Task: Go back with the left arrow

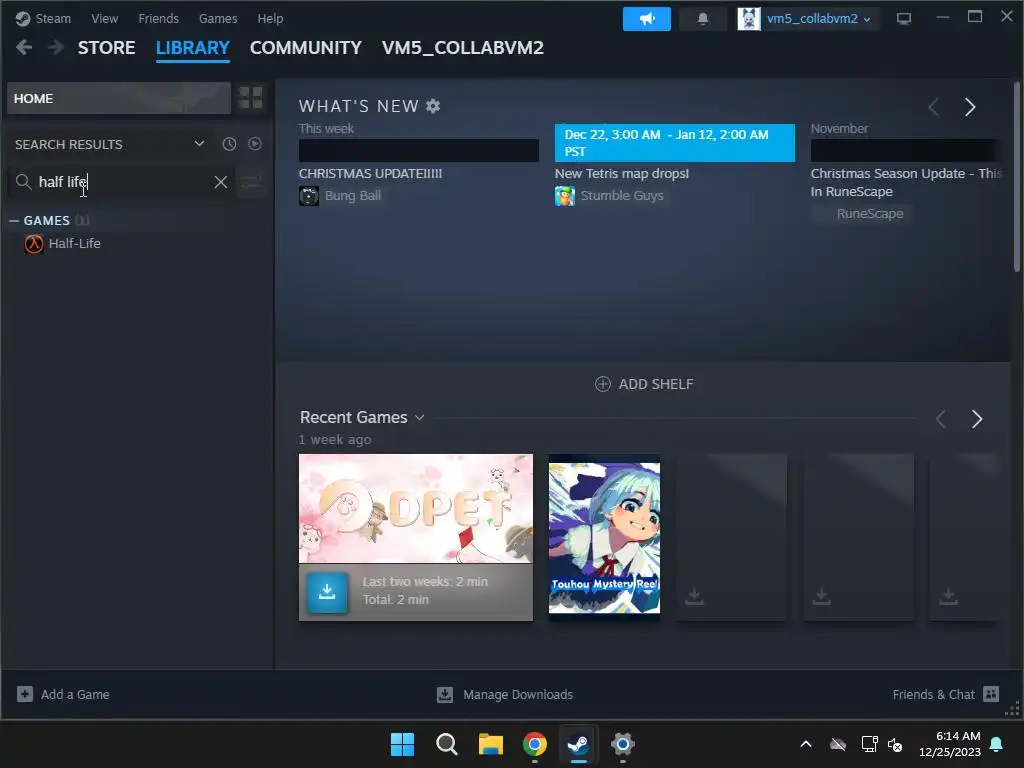Action: 24,47
